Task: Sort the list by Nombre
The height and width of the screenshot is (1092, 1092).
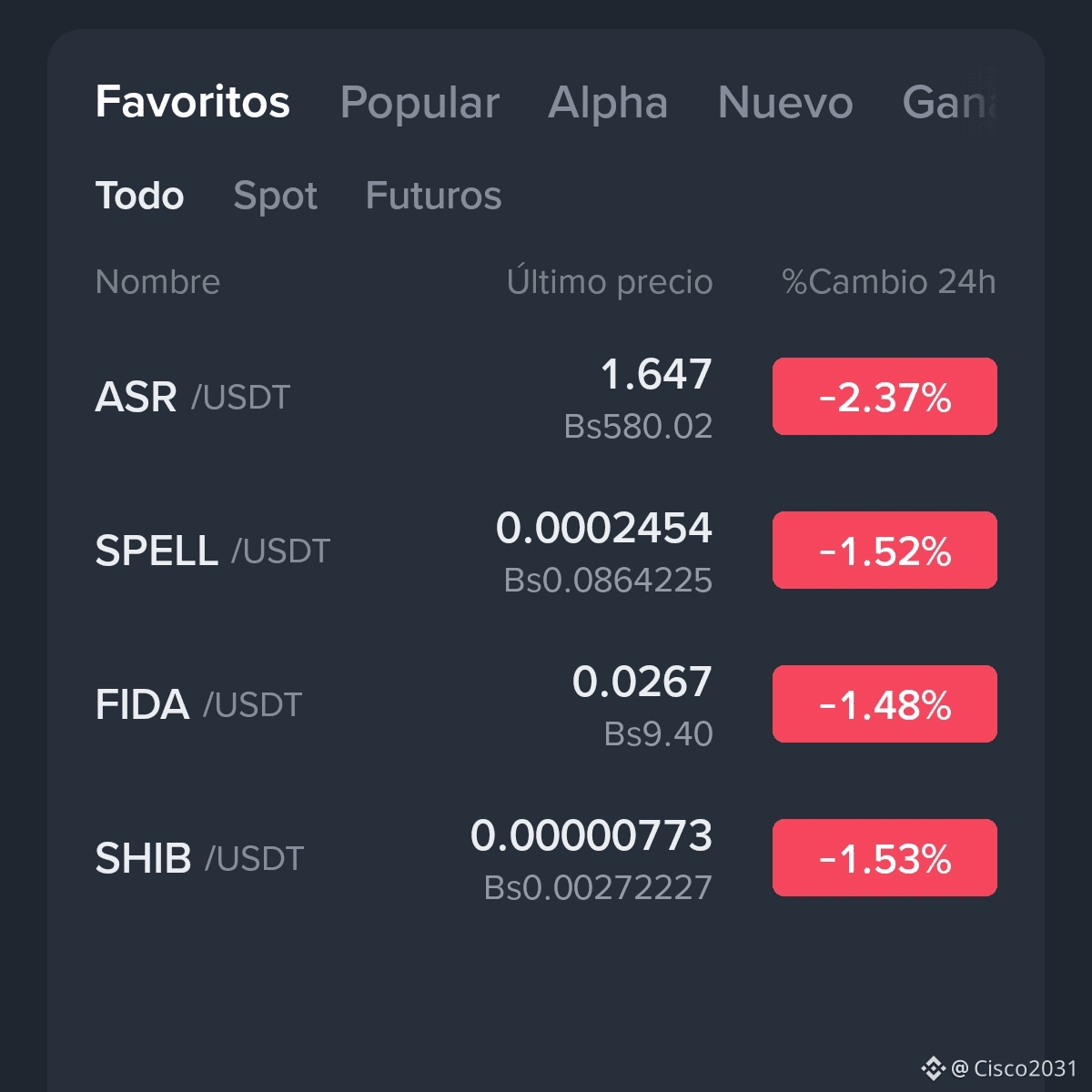Action: (x=158, y=282)
